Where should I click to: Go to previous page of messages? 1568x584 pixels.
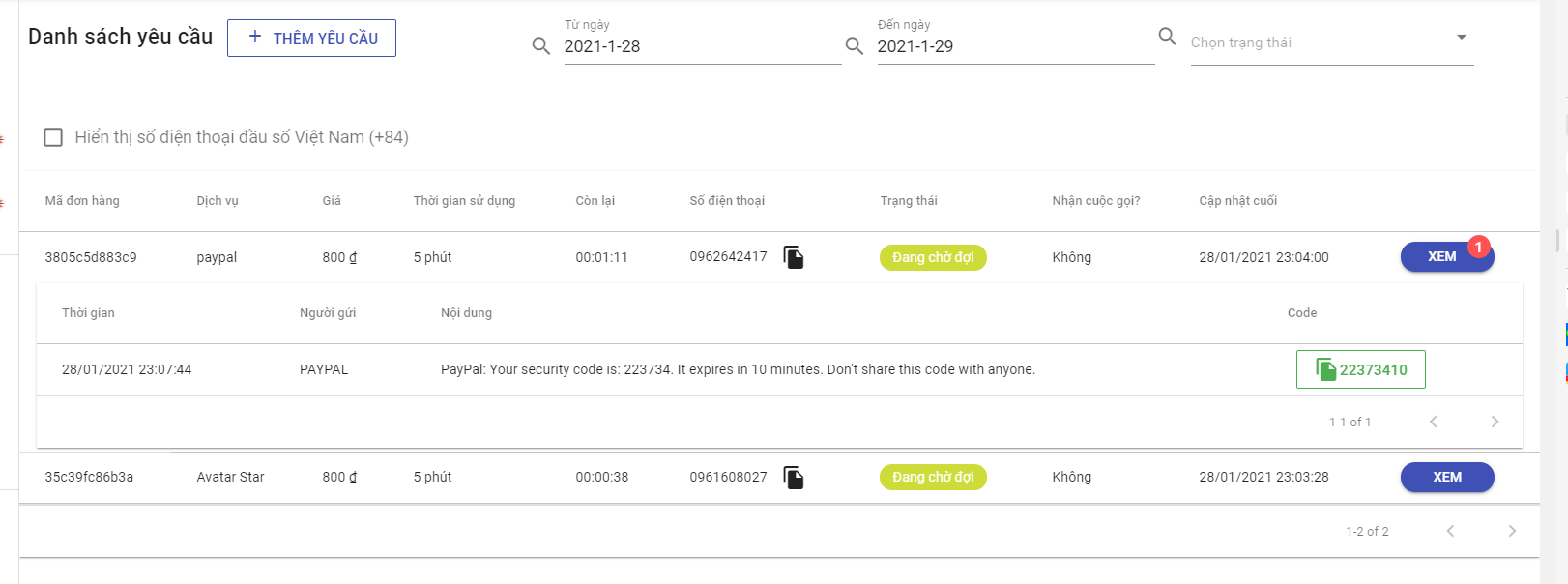pyautogui.click(x=1434, y=422)
